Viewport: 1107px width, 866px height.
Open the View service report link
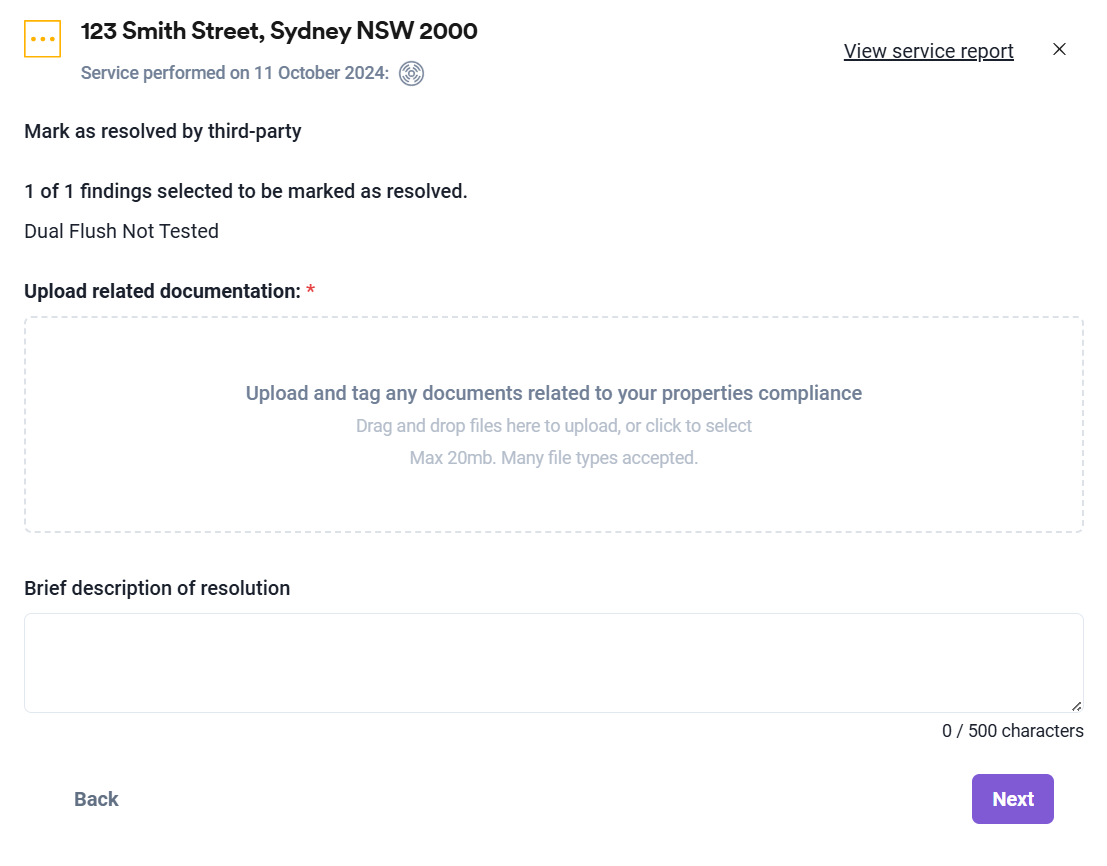pyautogui.click(x=928, y=51)
